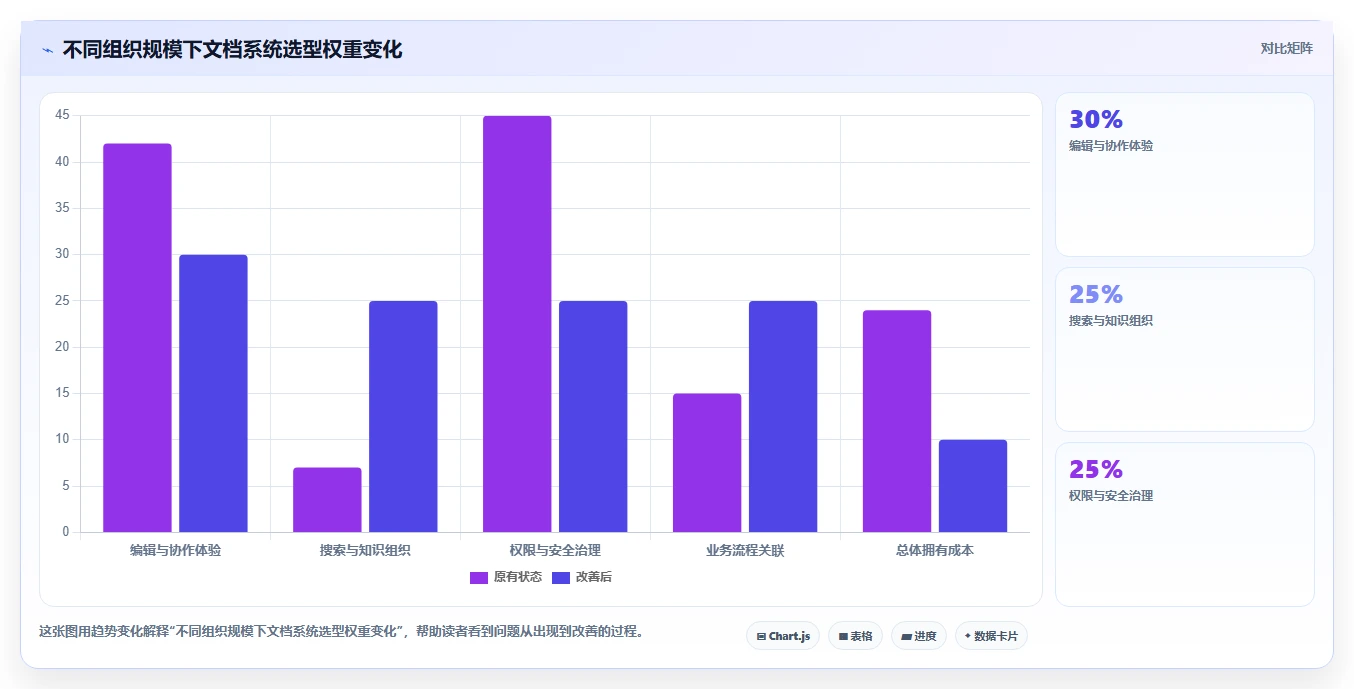The image size is (1354, 689).
Task: Click the purple 业务流程关联 bar
Action: pos(707,463)
